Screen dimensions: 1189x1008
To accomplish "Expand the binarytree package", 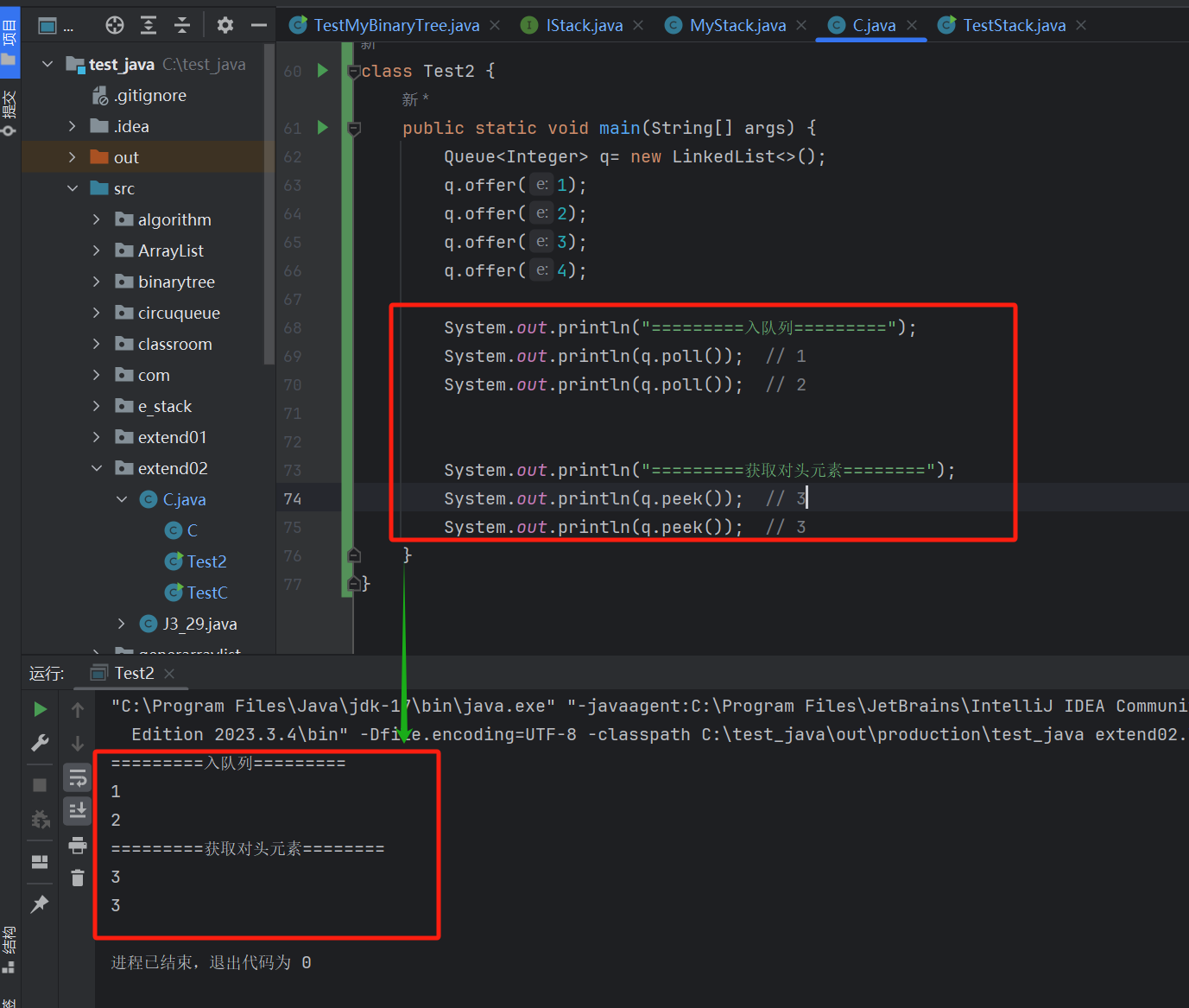I will tap(97, 282).
